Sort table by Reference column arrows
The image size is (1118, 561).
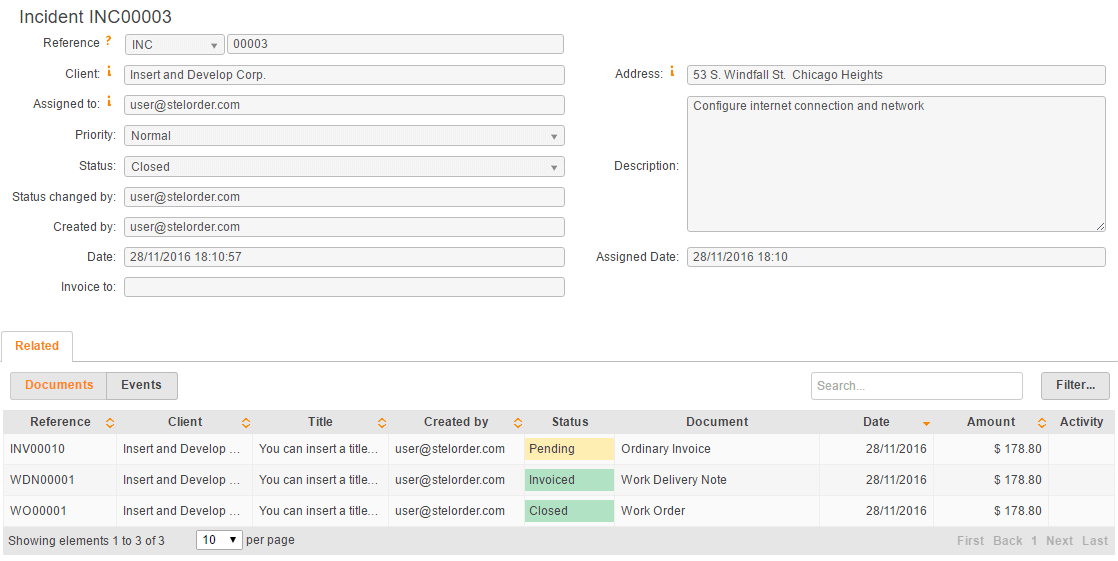coord(110,423)
